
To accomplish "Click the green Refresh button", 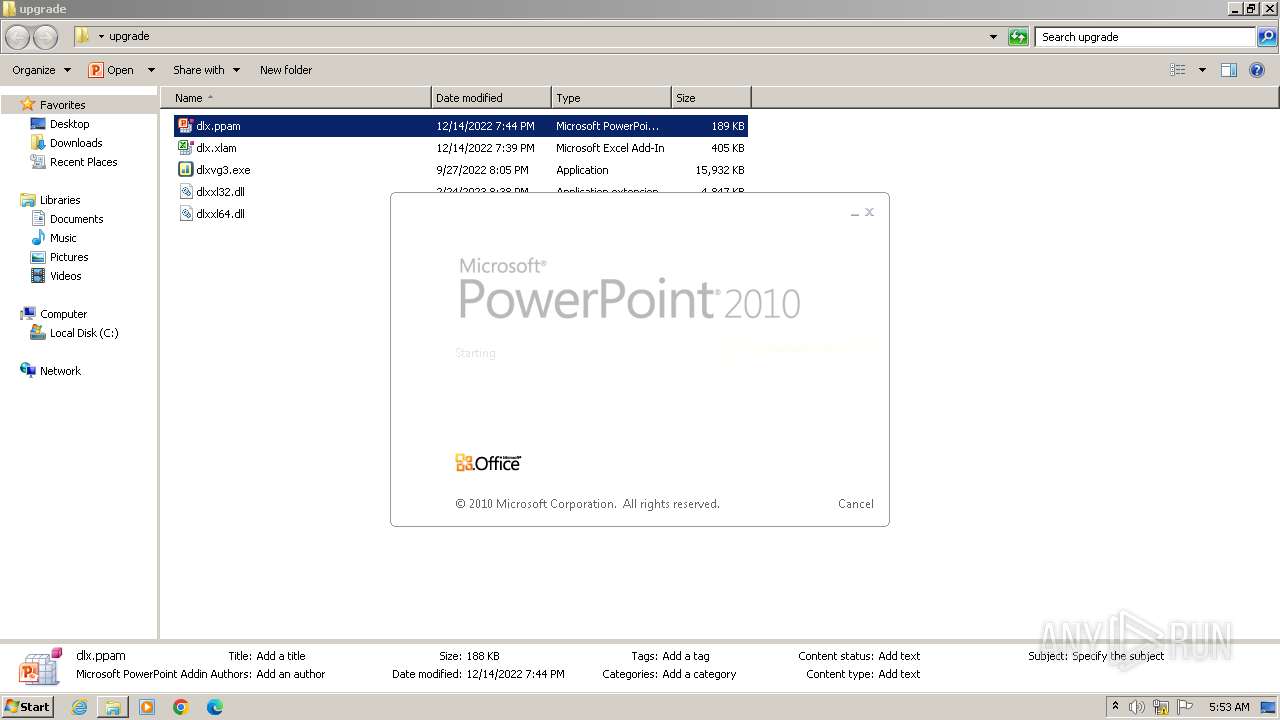I will pos(1018,37).
